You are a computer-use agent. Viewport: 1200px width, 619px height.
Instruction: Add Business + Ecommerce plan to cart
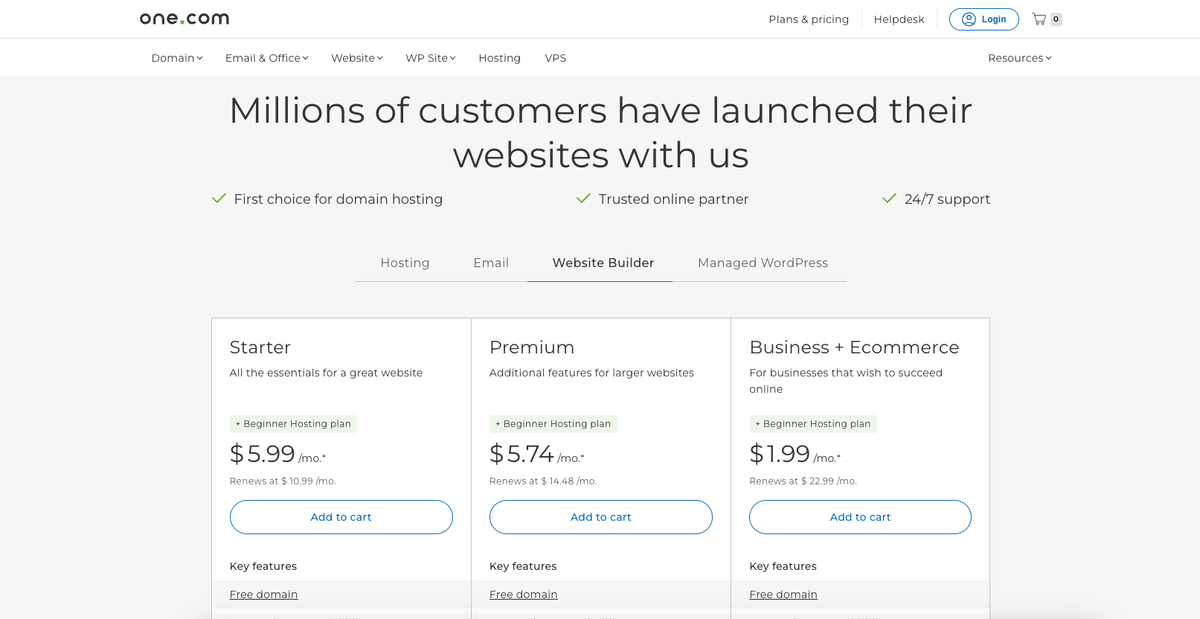click(860, 517)
